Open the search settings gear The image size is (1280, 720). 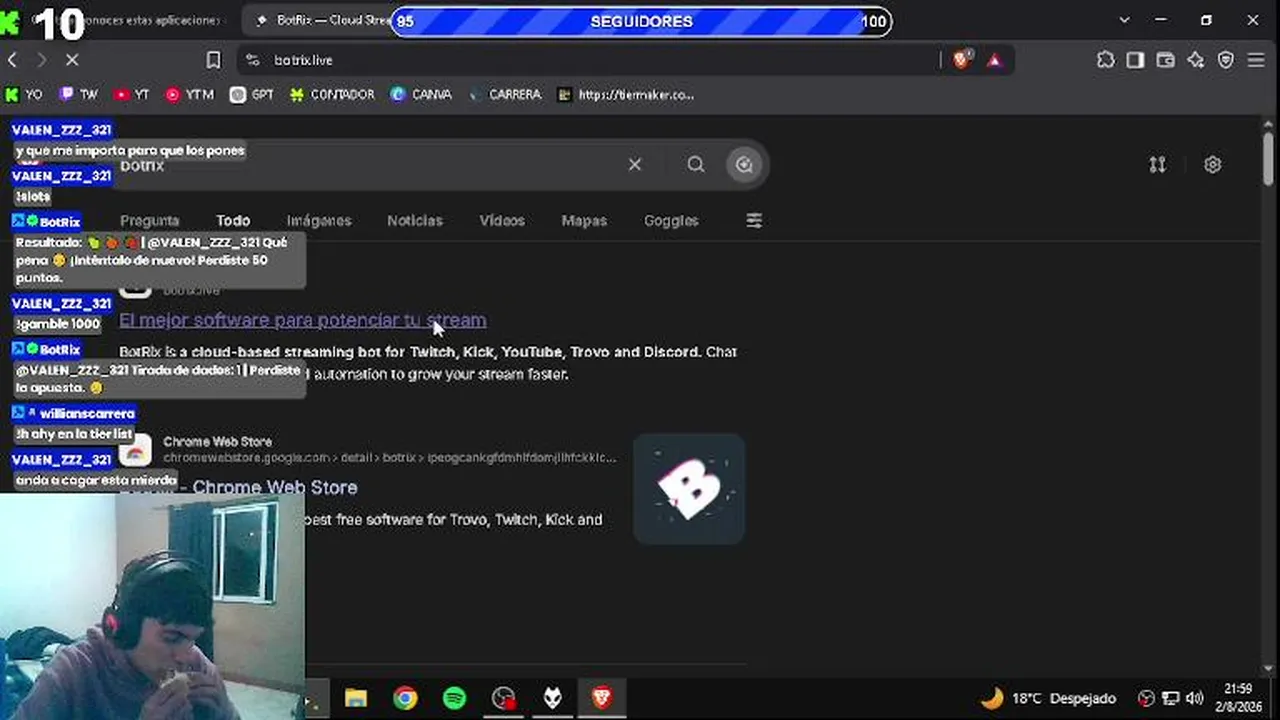pyautogui.click(x=1213, y=164)
